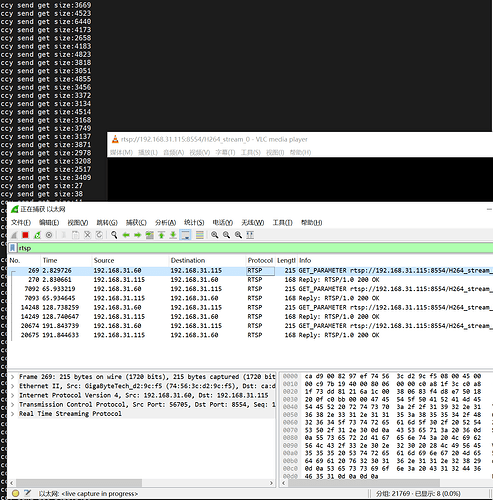493x500 pixels.
Task: Zoom in the packet text
Action: pyautogui.click(x=215, y=235)
